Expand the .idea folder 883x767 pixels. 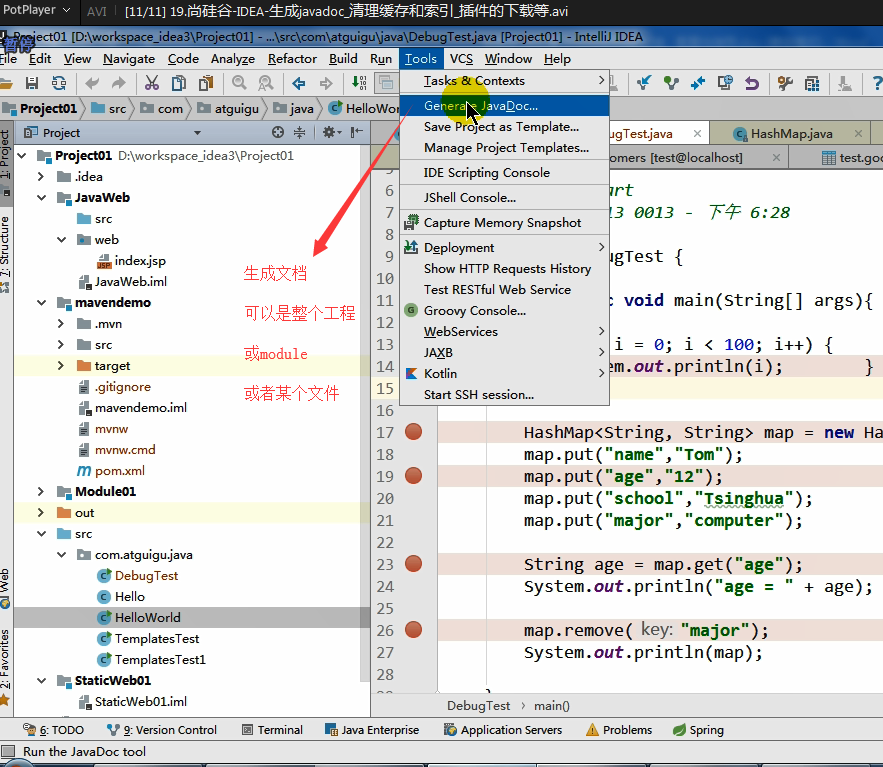pos(41,176)
